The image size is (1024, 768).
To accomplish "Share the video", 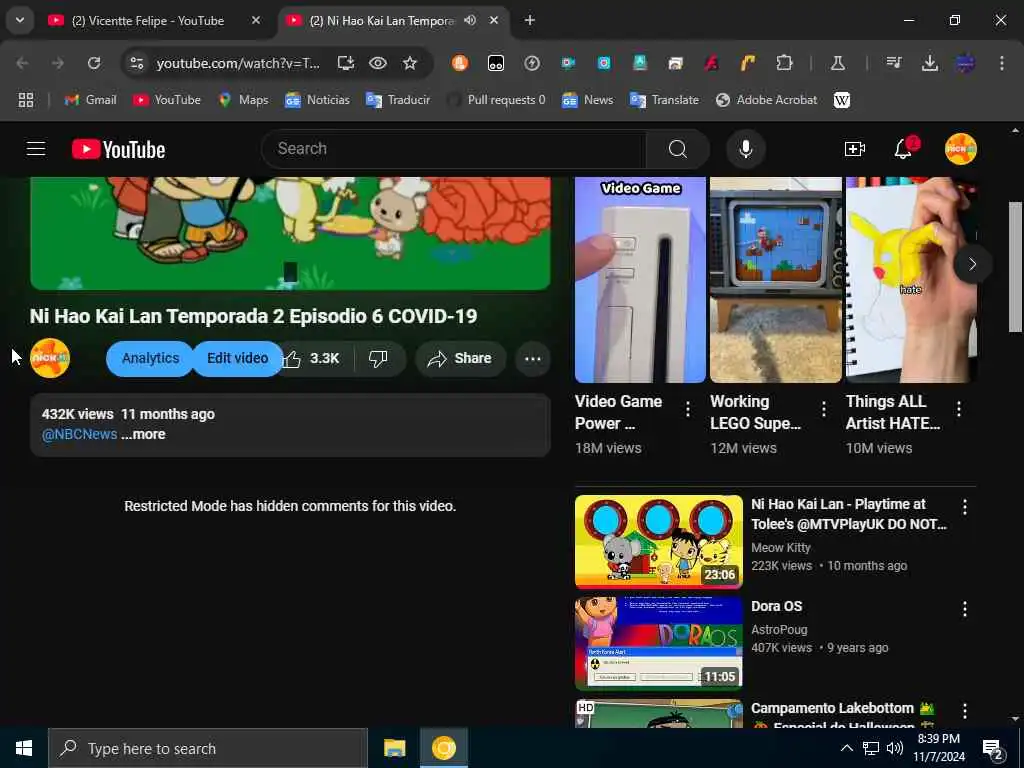I will click(x=460, y=359).
